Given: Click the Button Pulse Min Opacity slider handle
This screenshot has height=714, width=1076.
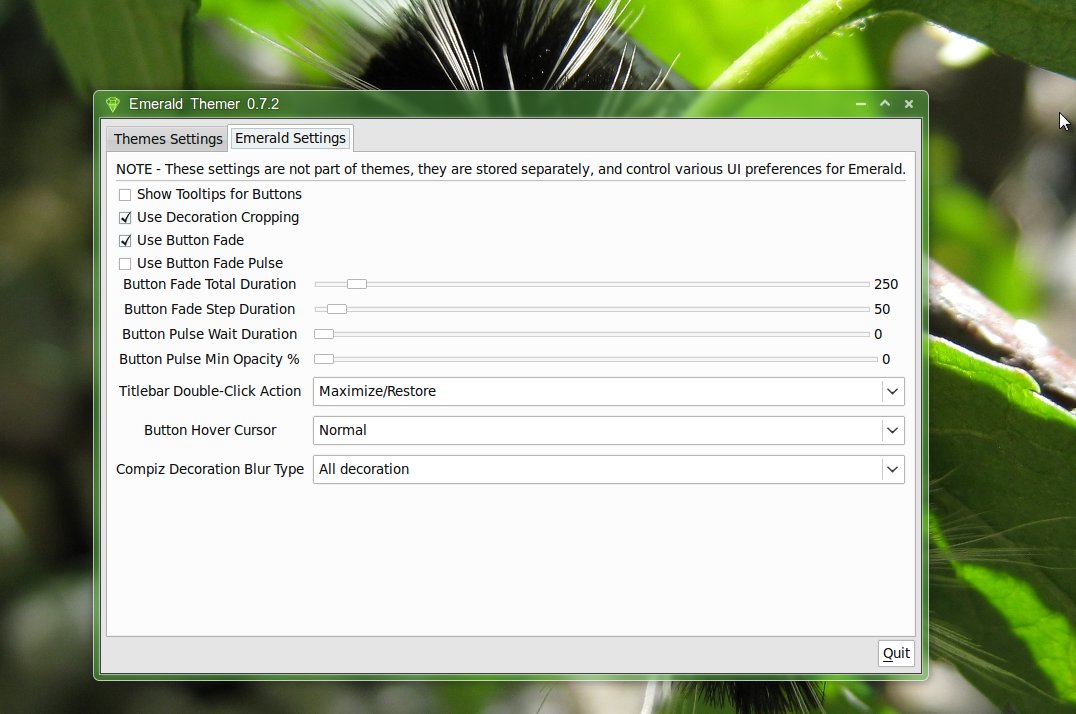Looking at the screenshot, I should click(x=324, y=359).
